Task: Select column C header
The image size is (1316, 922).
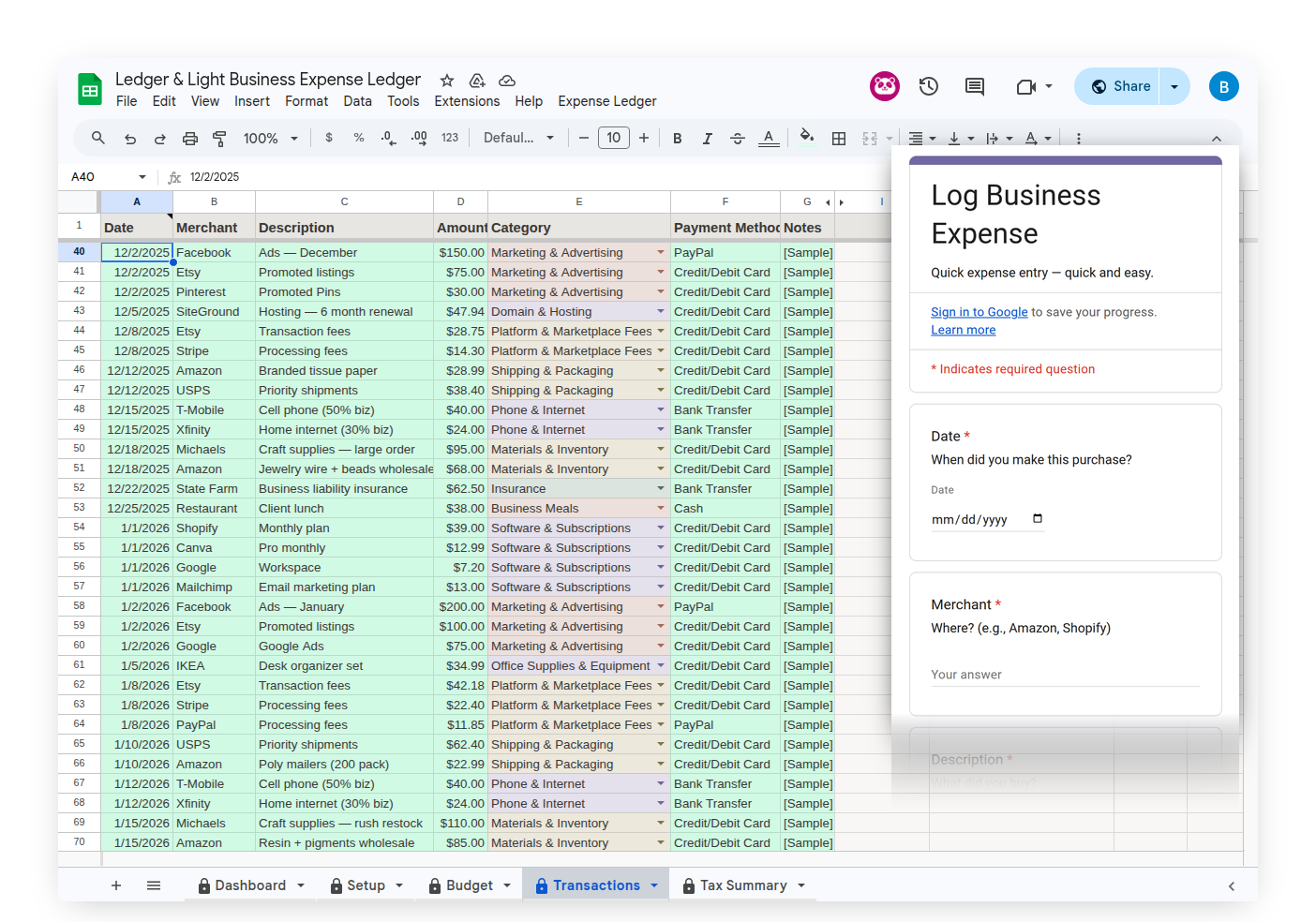Action: coord(344,201)
